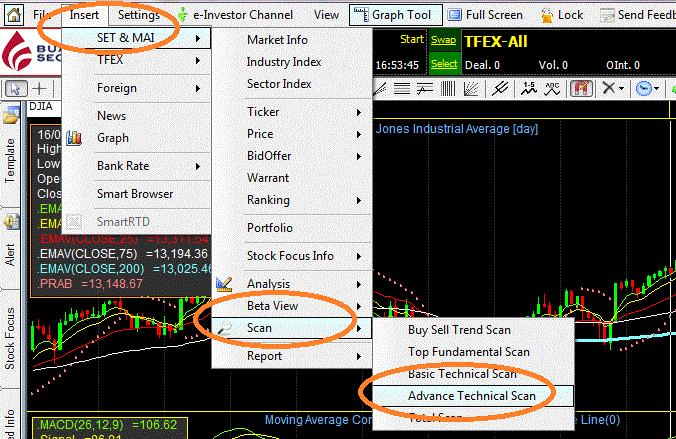Expand the Price submenu
This screenshot has height=439, width=676.
tap(292, 134)
